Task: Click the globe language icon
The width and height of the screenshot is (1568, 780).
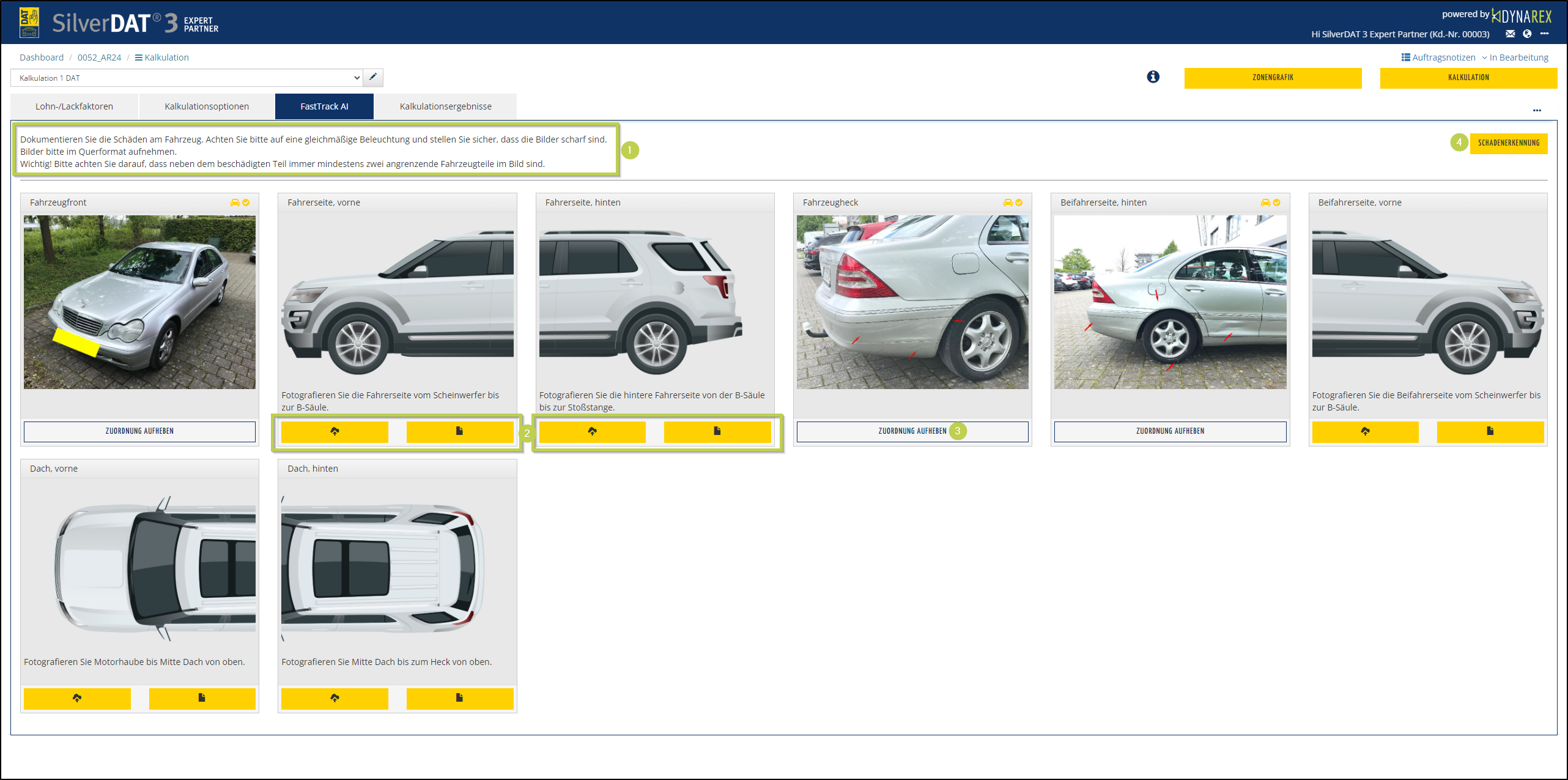Action: (x=1527, y=34)
